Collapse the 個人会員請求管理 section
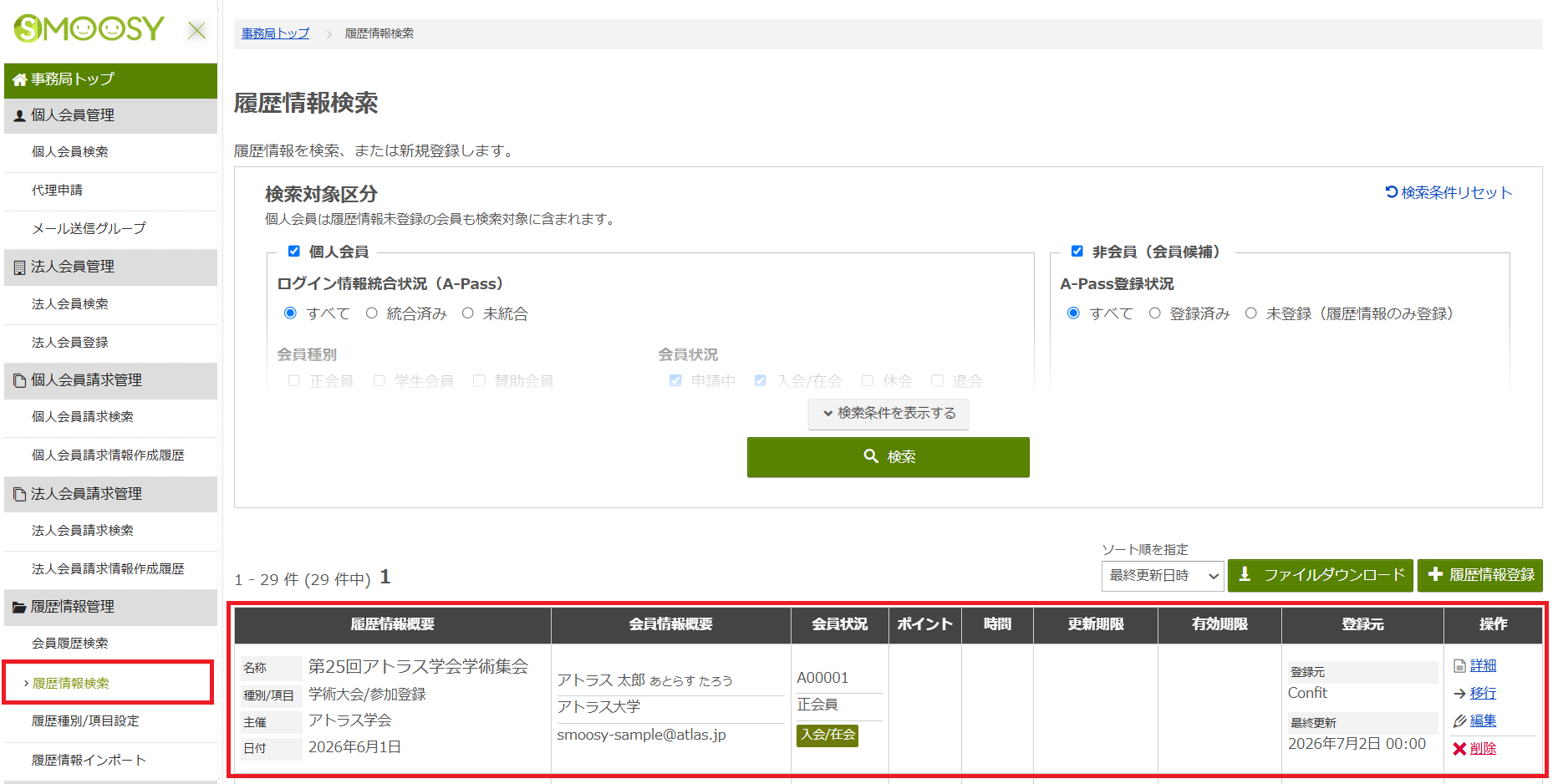 coord(110,381)
